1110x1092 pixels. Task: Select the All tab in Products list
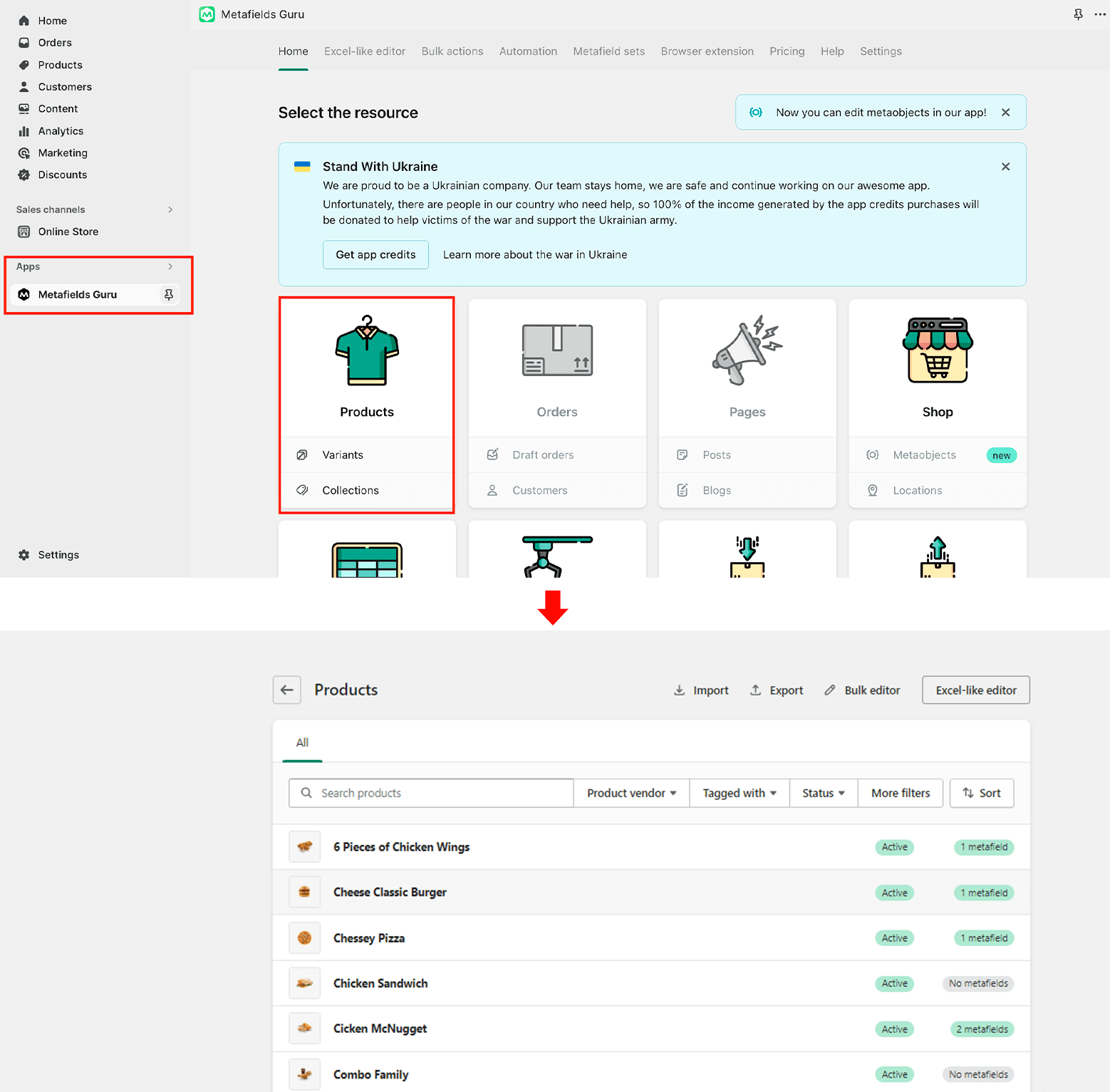302,743
